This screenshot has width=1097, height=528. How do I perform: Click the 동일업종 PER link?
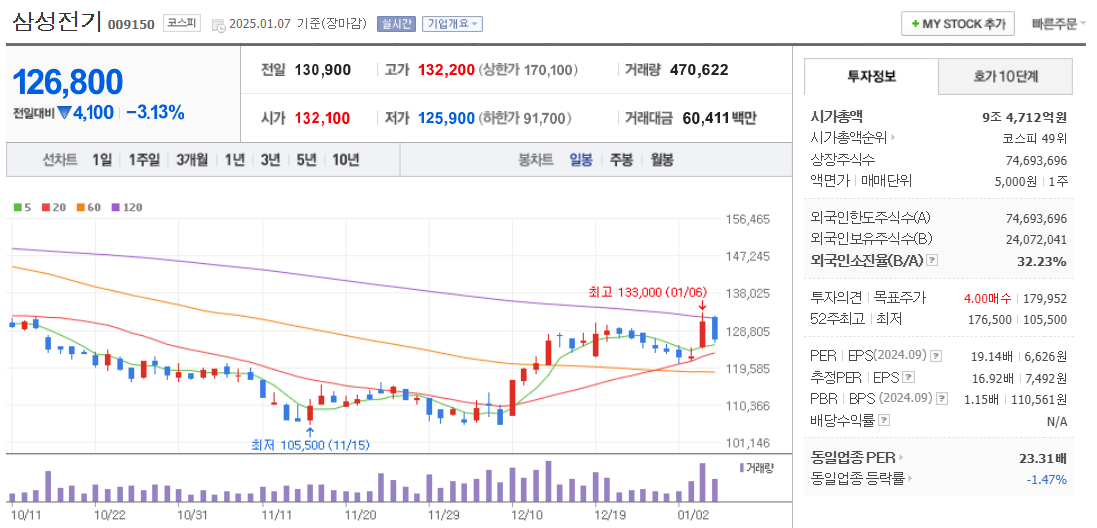(853, 458)
